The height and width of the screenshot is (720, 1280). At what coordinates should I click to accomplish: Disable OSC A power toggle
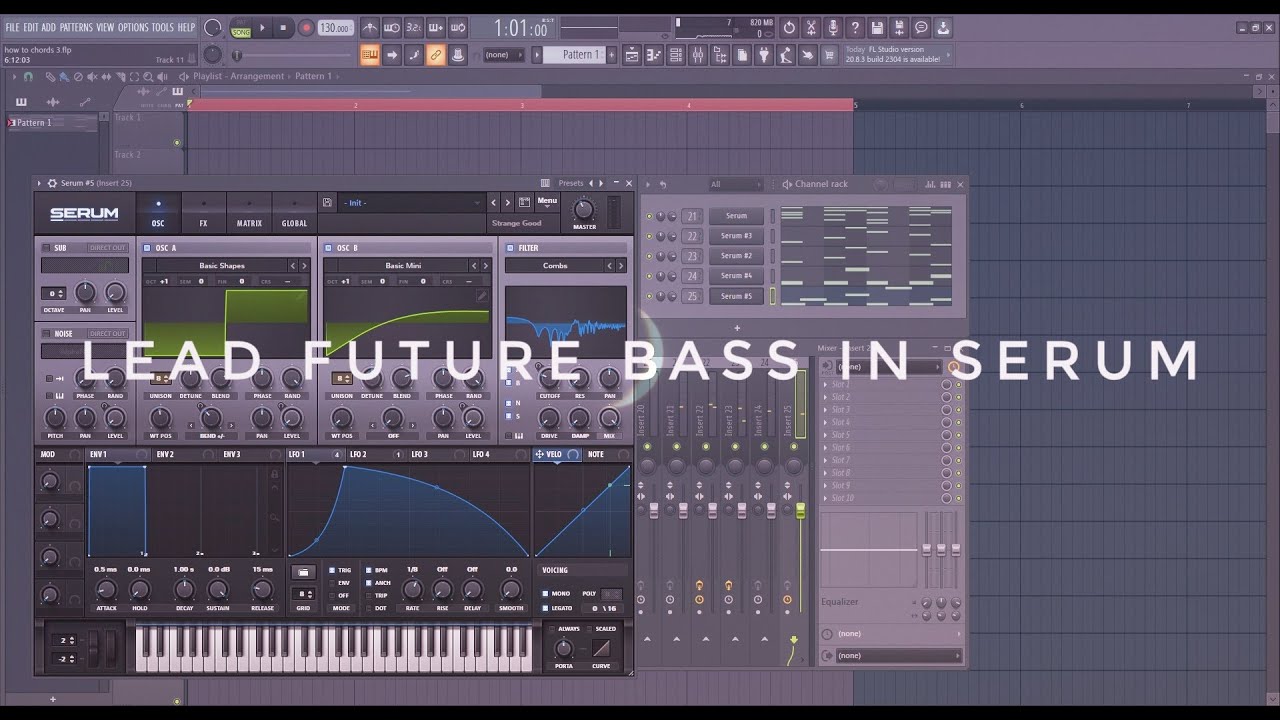pyautogui.click(x=147, y=248)
